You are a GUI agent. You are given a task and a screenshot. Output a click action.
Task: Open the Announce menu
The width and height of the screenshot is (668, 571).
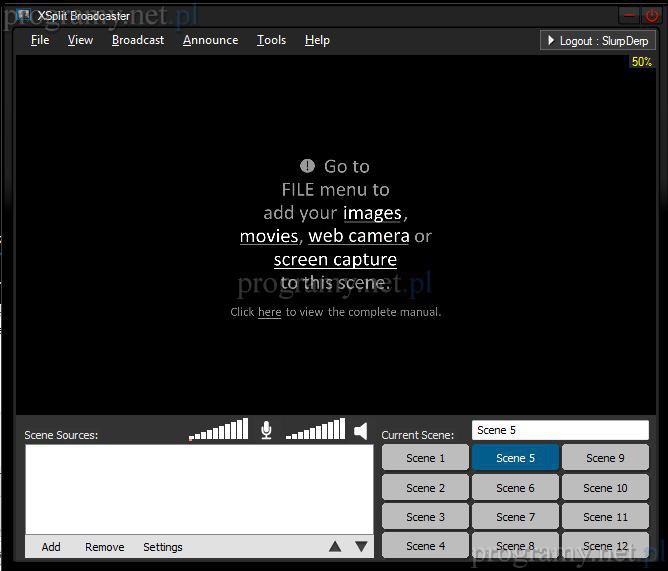tap(210, 40)
